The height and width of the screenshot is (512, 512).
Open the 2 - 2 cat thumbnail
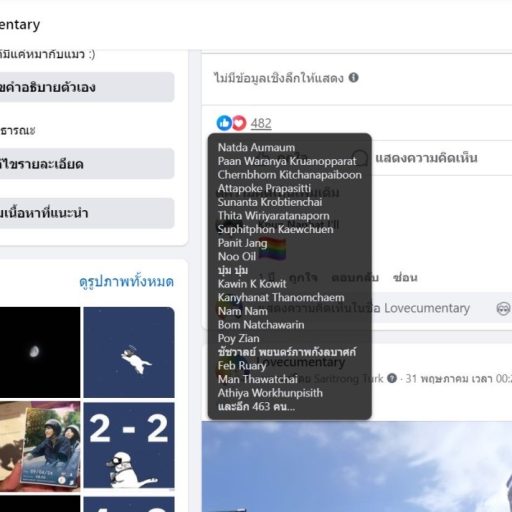coord(129,445)
